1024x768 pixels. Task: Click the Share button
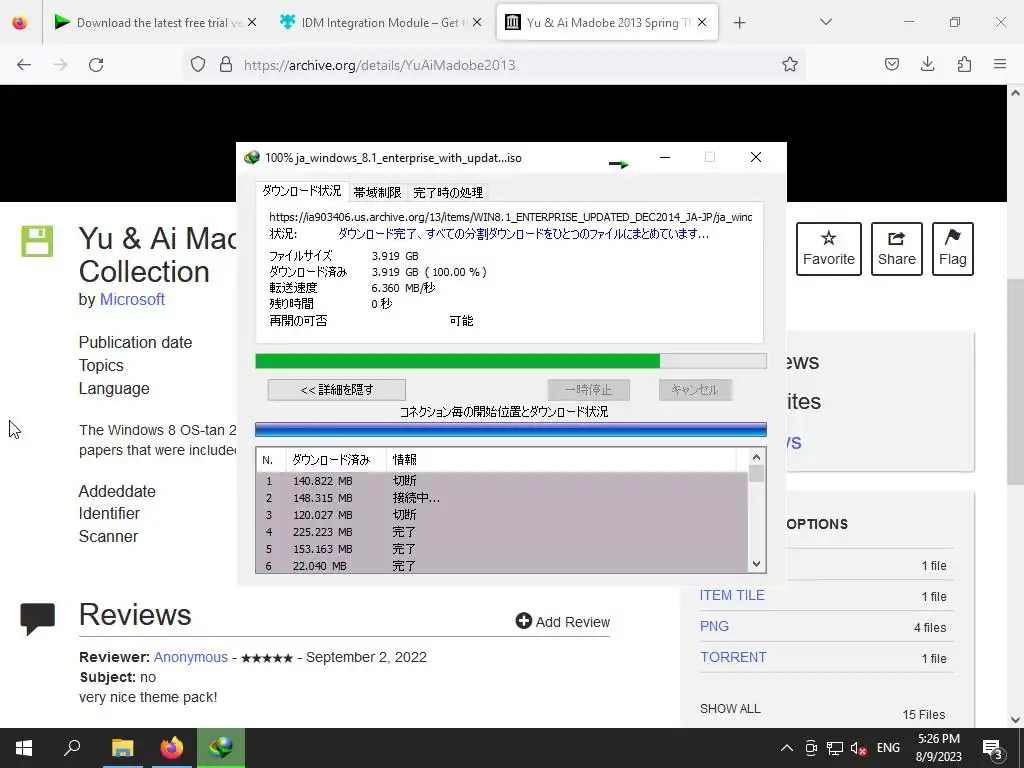click(x=897, y=249)
